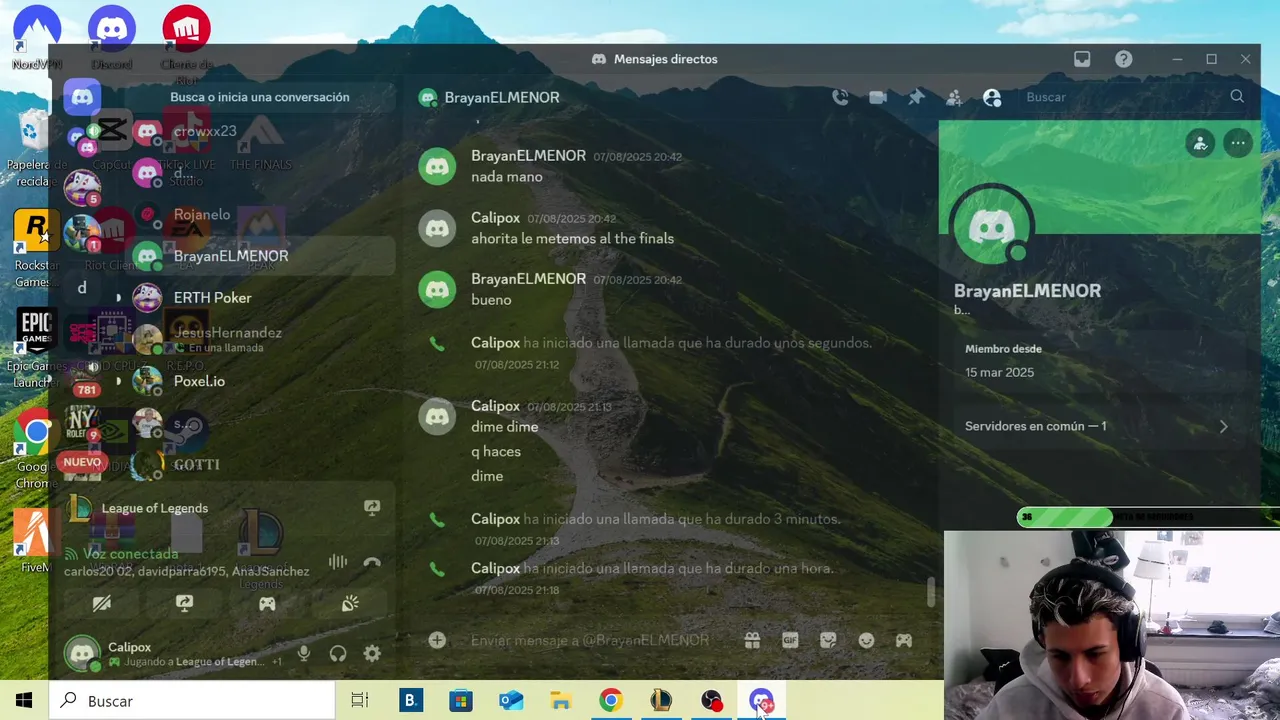Screen dimensions: 1280x720
Task: Click BrayanELMENOR's avatar in profile panel
Action: click(992, 227)
